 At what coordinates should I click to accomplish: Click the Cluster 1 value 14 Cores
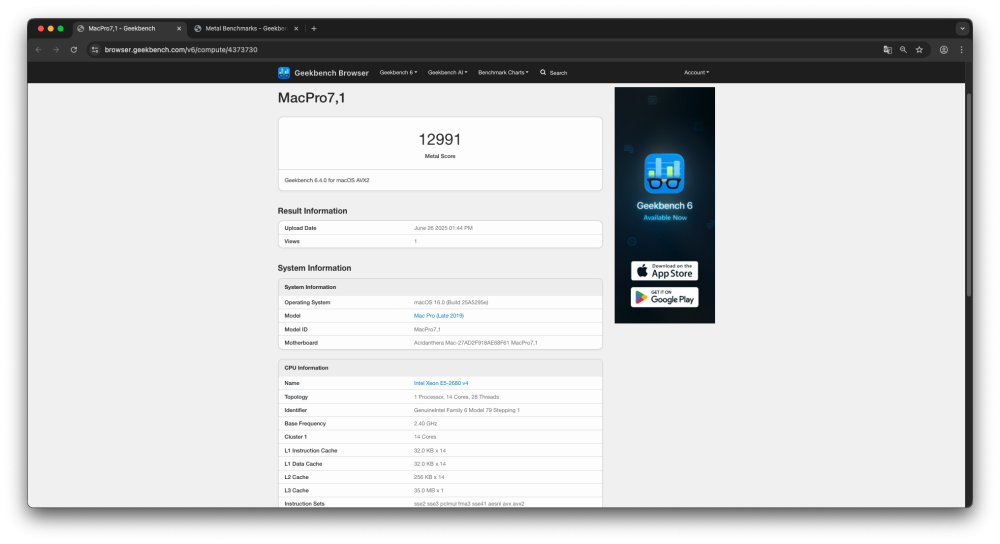pyautogui.click(x=425, y=437)
